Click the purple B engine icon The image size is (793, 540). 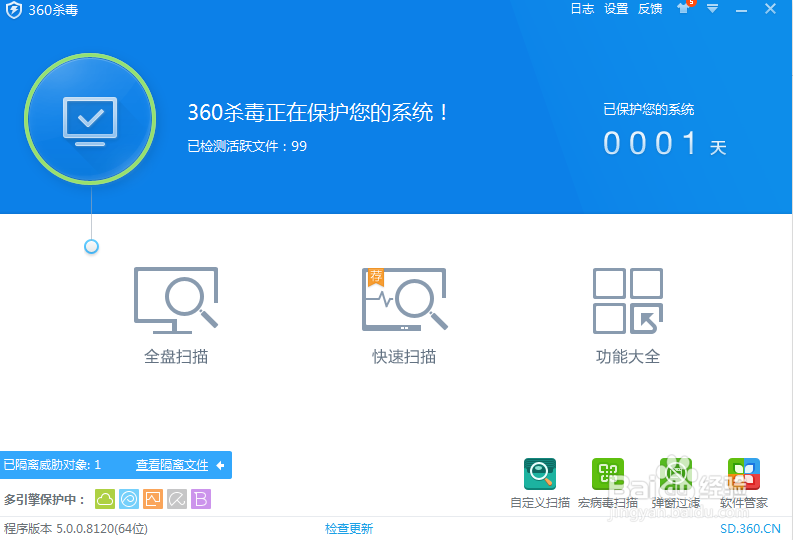tap(201, 499)
